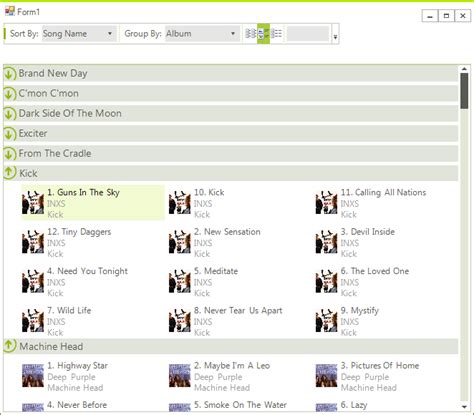Open the Group By Album dropdown
Screen dimensions: 474x415
tap(202, 34)
